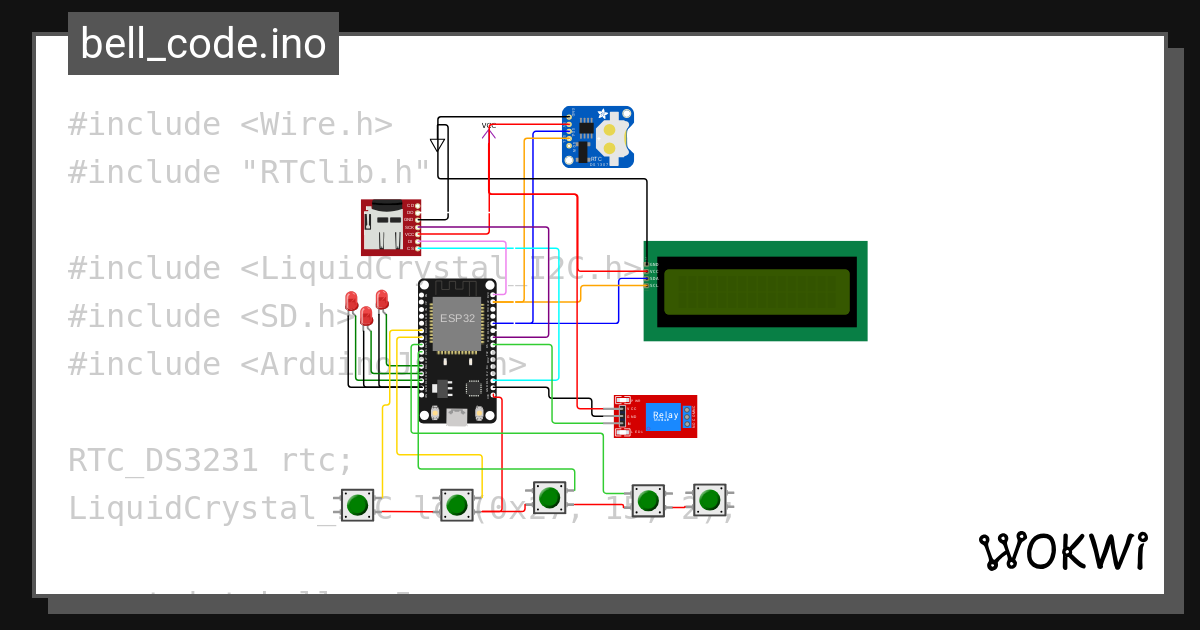Push the second green pushbutton
This screenshot has height=630, width=1200.
click(x=457, y=504)
